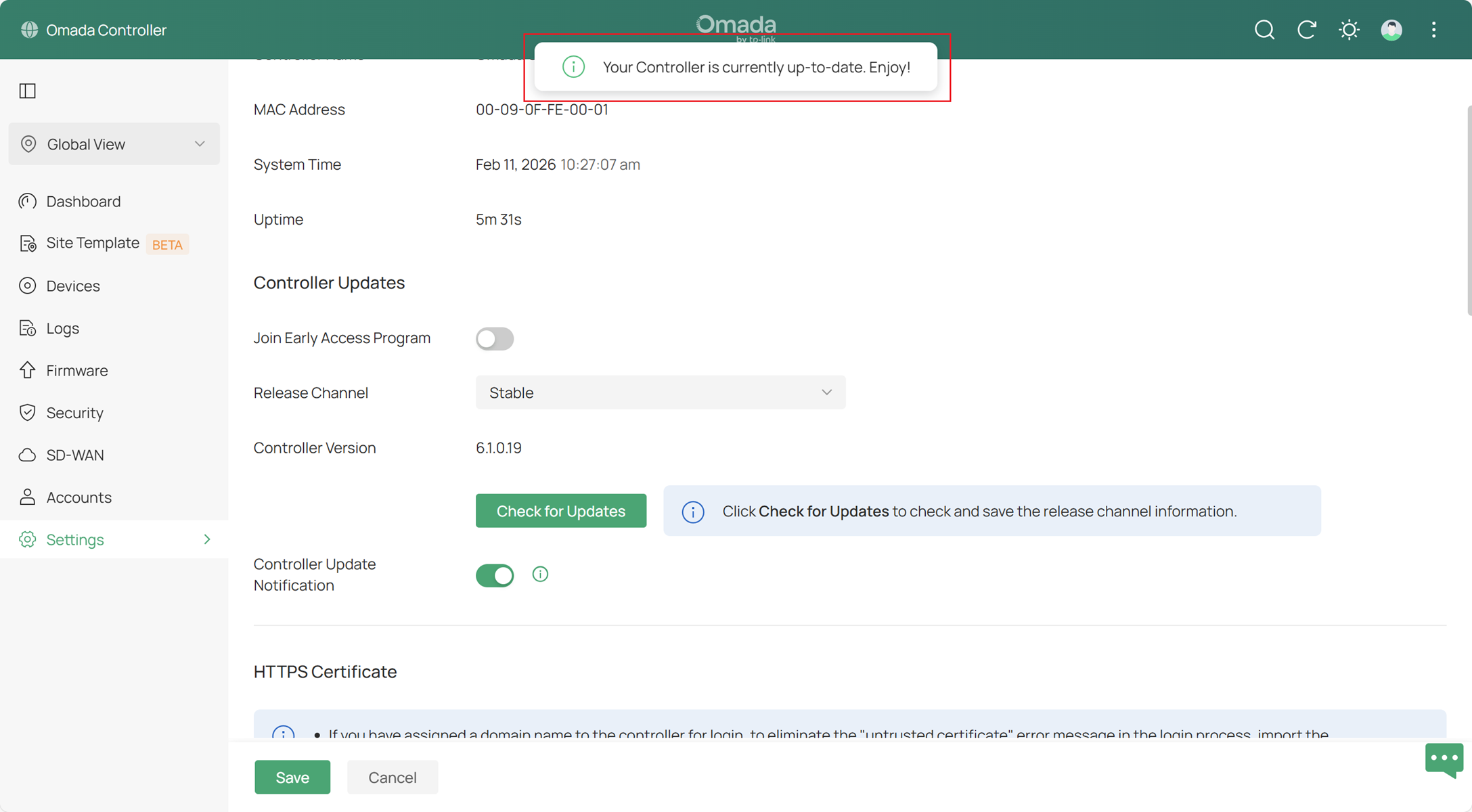Open the Accounts section
This screenshot has height=812, width=1472.
79,497
